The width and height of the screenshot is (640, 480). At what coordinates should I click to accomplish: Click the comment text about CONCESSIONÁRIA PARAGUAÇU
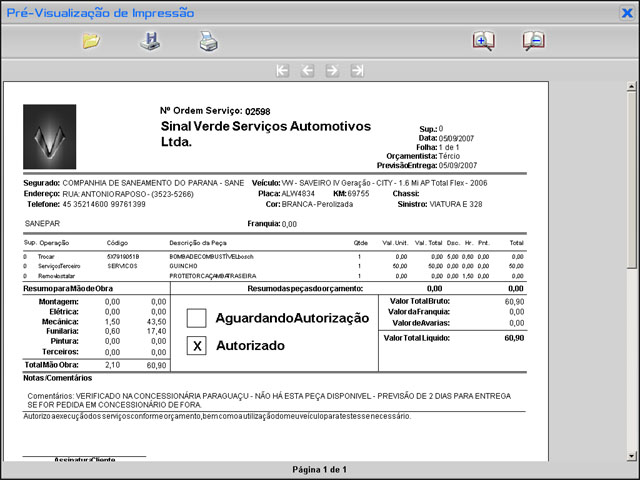click(x=269, y=400)
